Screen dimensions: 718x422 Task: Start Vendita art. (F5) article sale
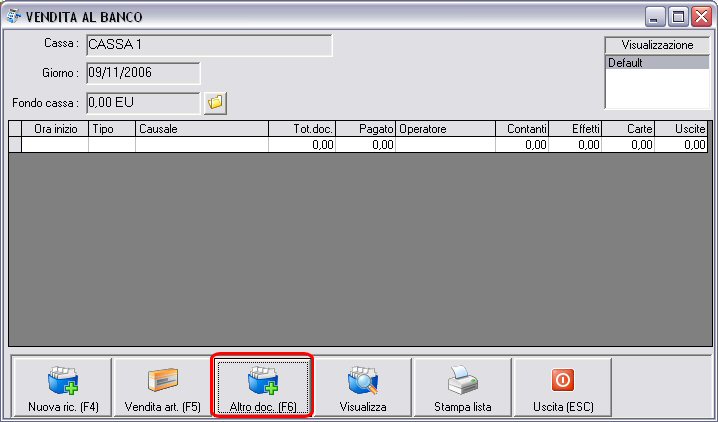pyautogui.click(x=163, y=387)
